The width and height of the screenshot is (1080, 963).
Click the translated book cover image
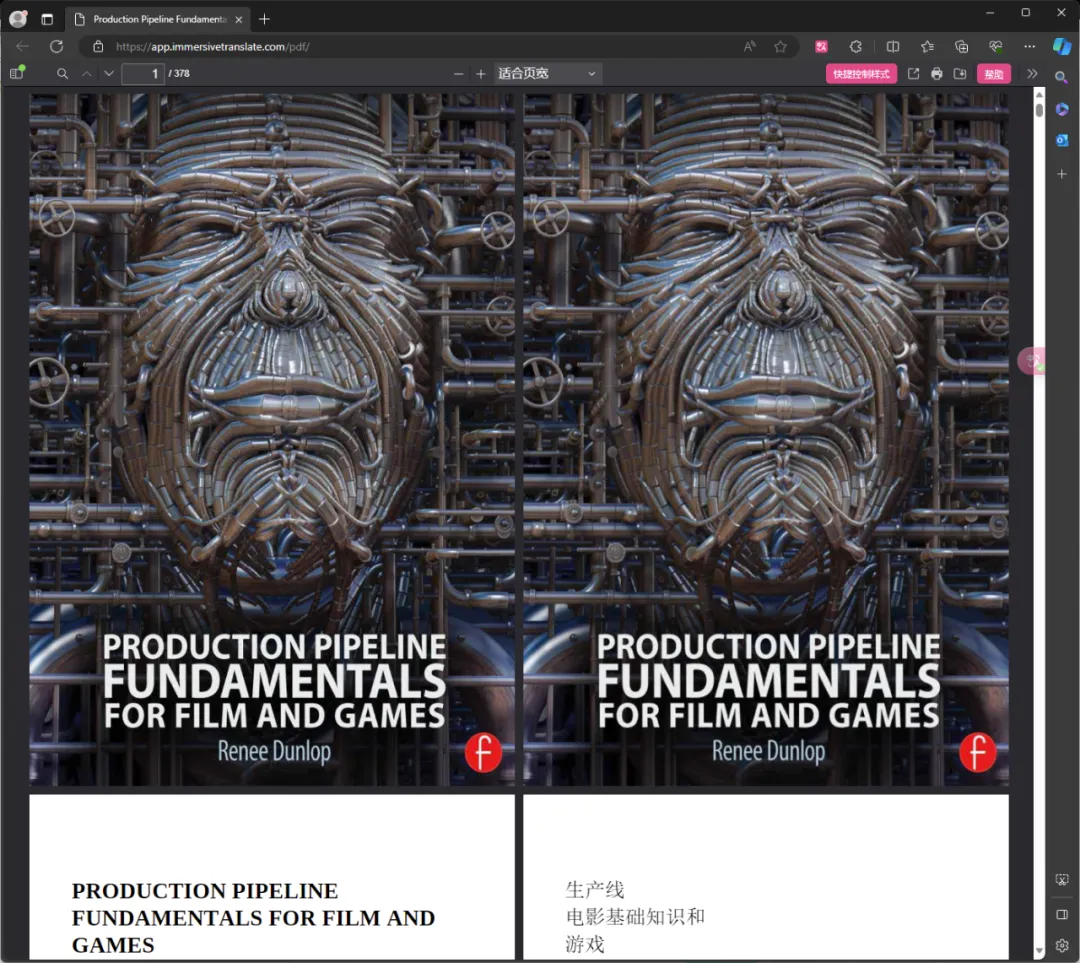pos(766,440)
